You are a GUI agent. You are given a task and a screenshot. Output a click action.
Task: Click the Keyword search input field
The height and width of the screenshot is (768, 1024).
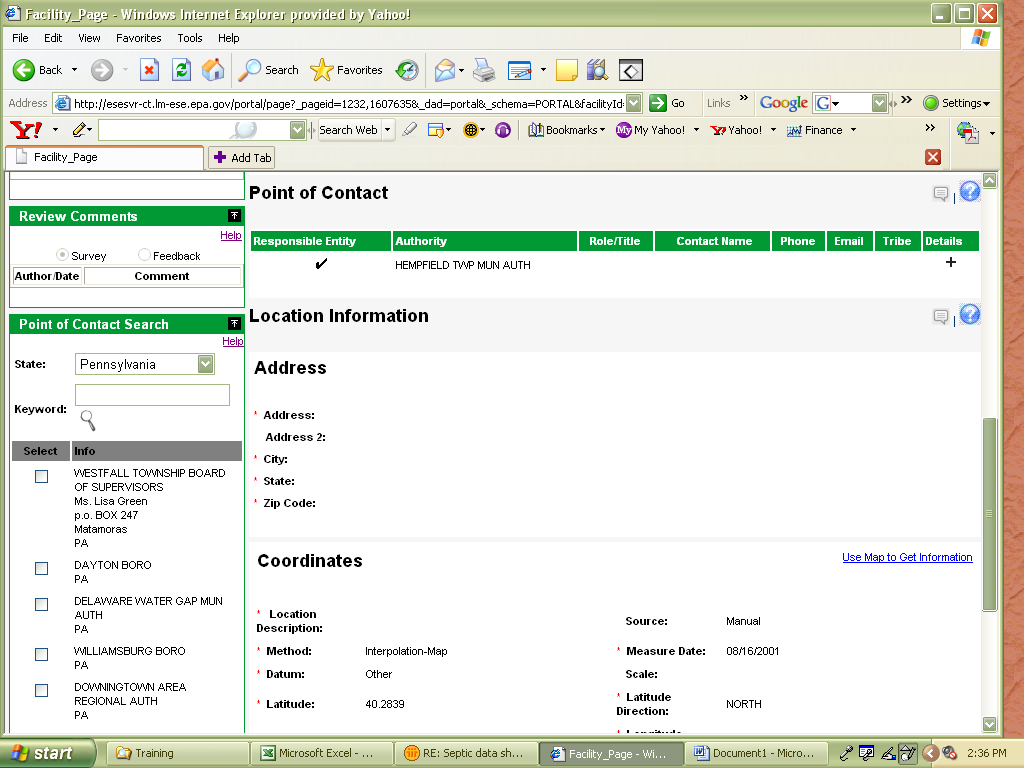pyautogui.click(x=152, y=395)
